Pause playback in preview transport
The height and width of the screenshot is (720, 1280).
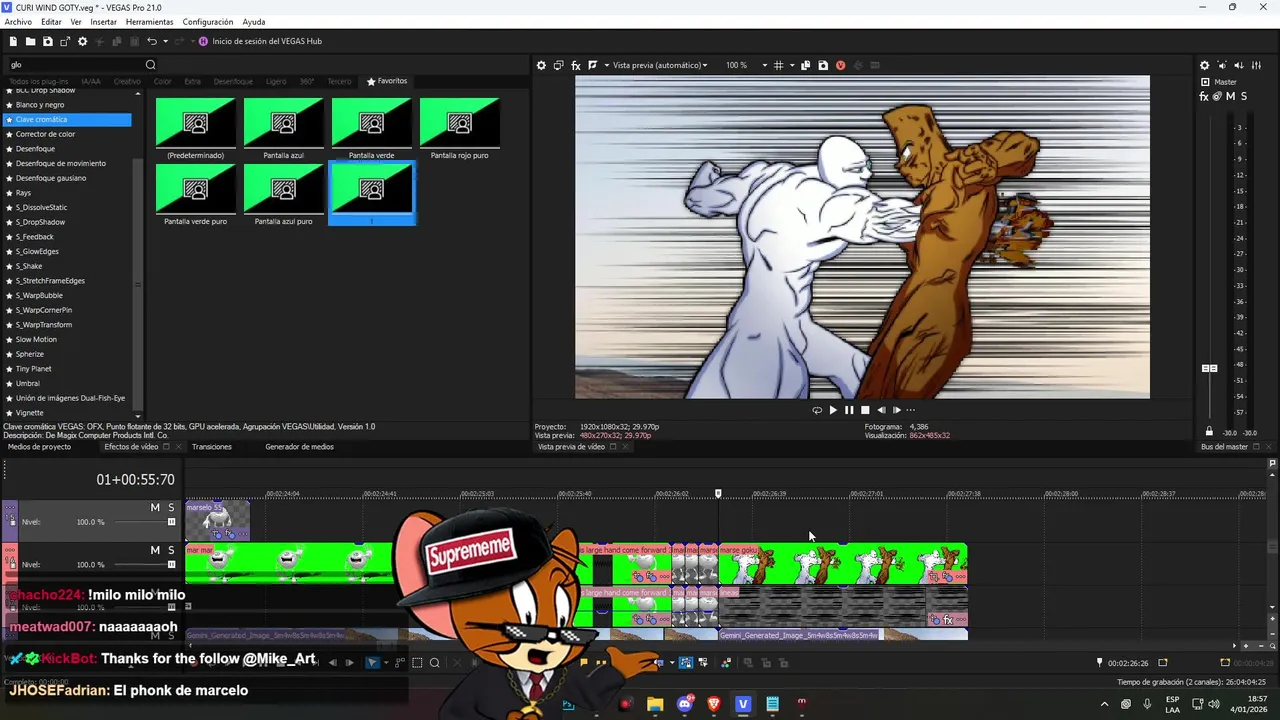coord(849,410)
